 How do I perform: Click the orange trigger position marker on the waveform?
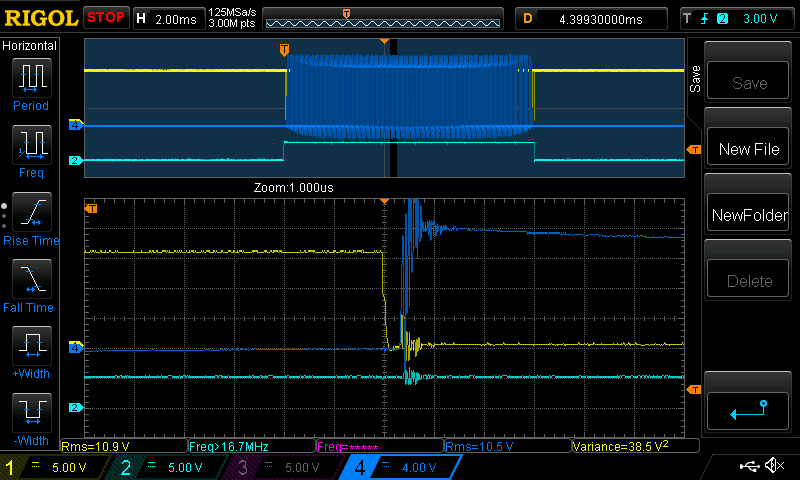click(284, 49)
